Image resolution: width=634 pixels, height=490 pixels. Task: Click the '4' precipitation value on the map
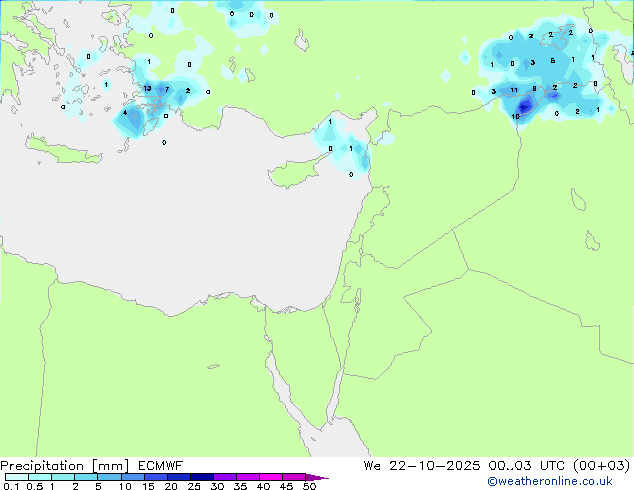125,112
